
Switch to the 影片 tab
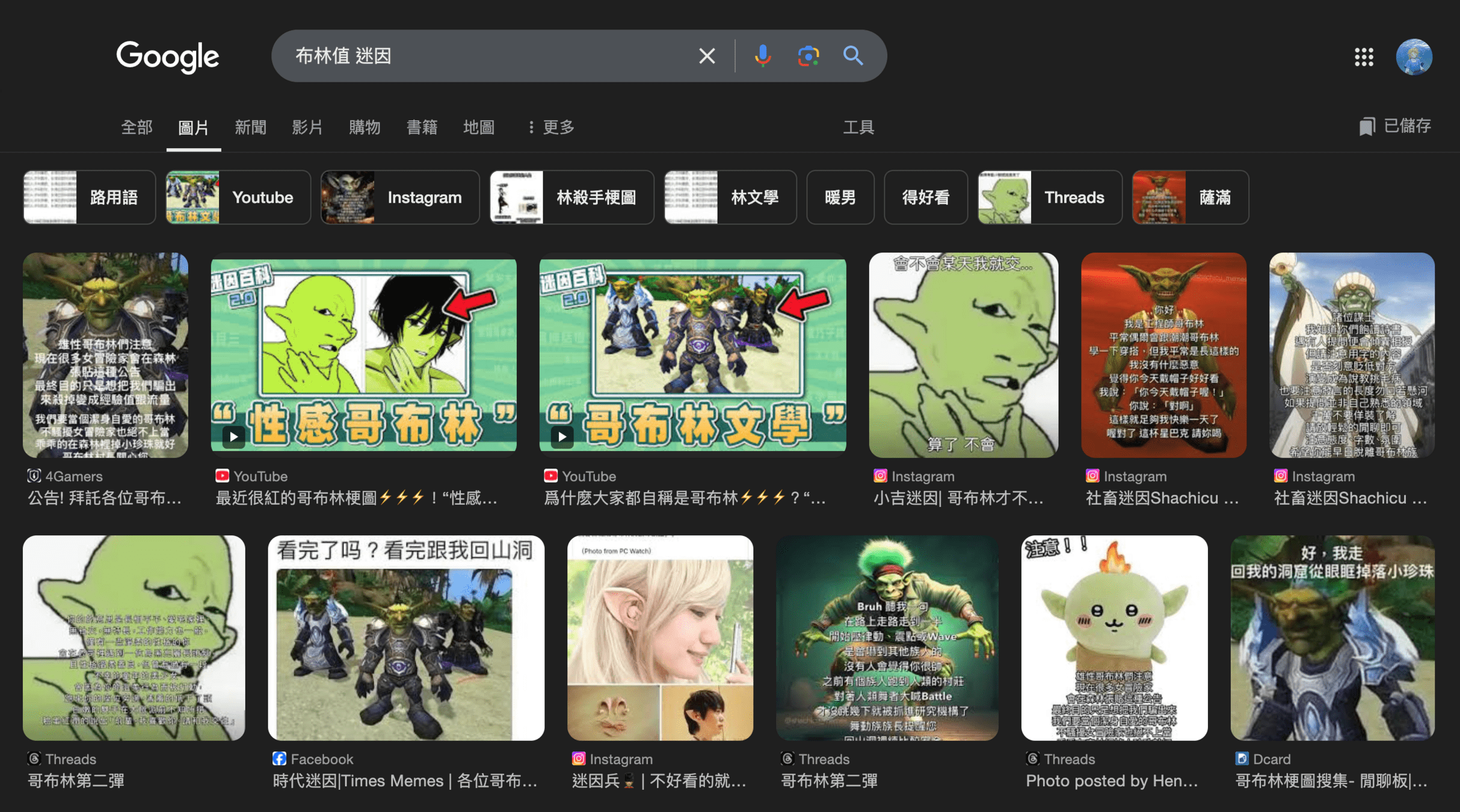(307, 127)
